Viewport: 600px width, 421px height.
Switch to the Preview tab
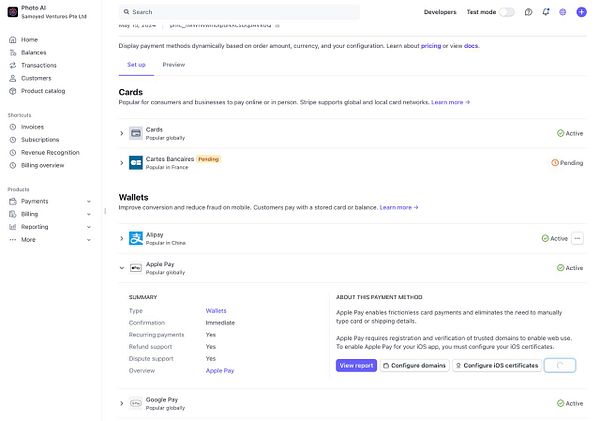pyautogui.click(x=173, y=64)
